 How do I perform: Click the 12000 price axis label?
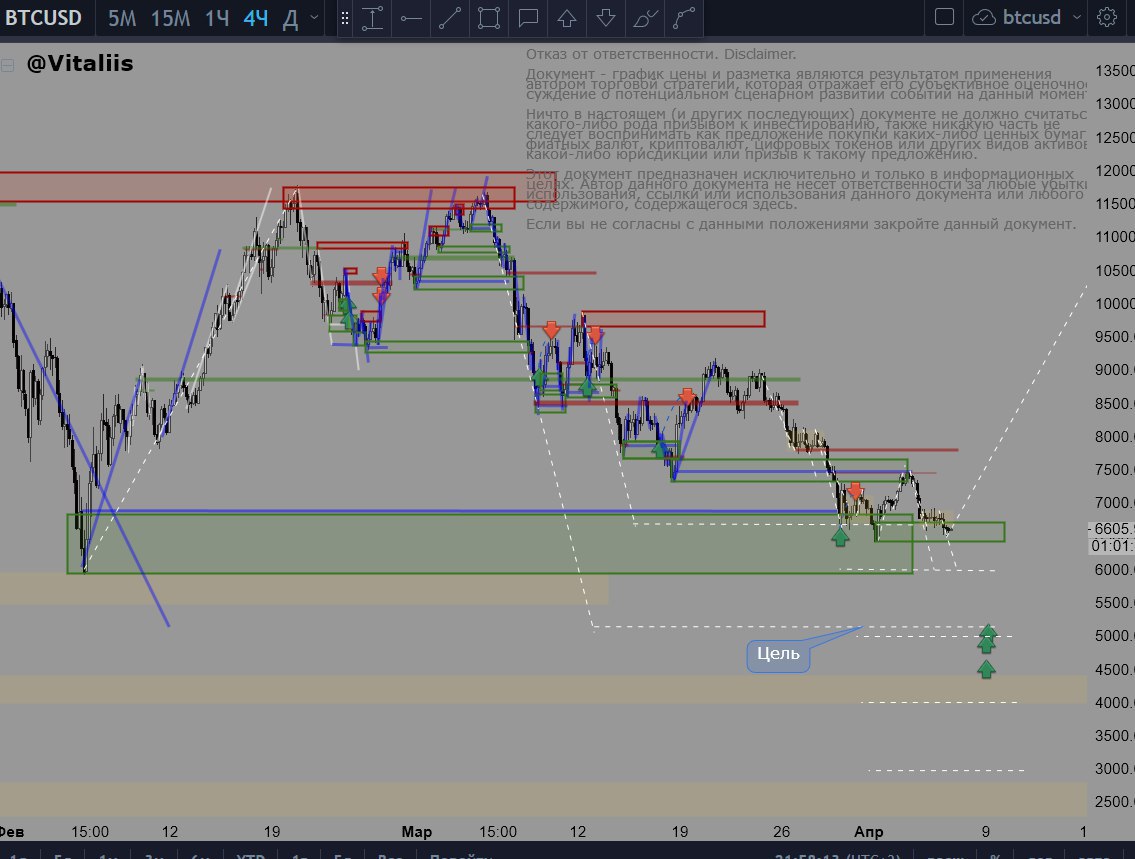pos(1115,171)
